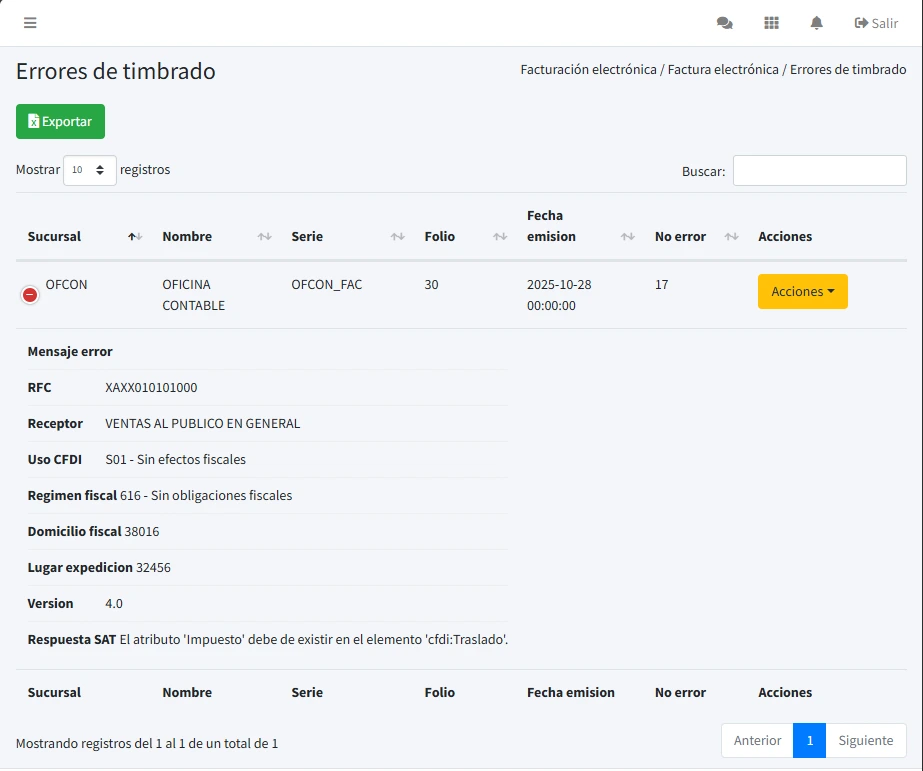The image size is (923, 771).
Task: Export records with Exportar button
Action: pos(60,122)
